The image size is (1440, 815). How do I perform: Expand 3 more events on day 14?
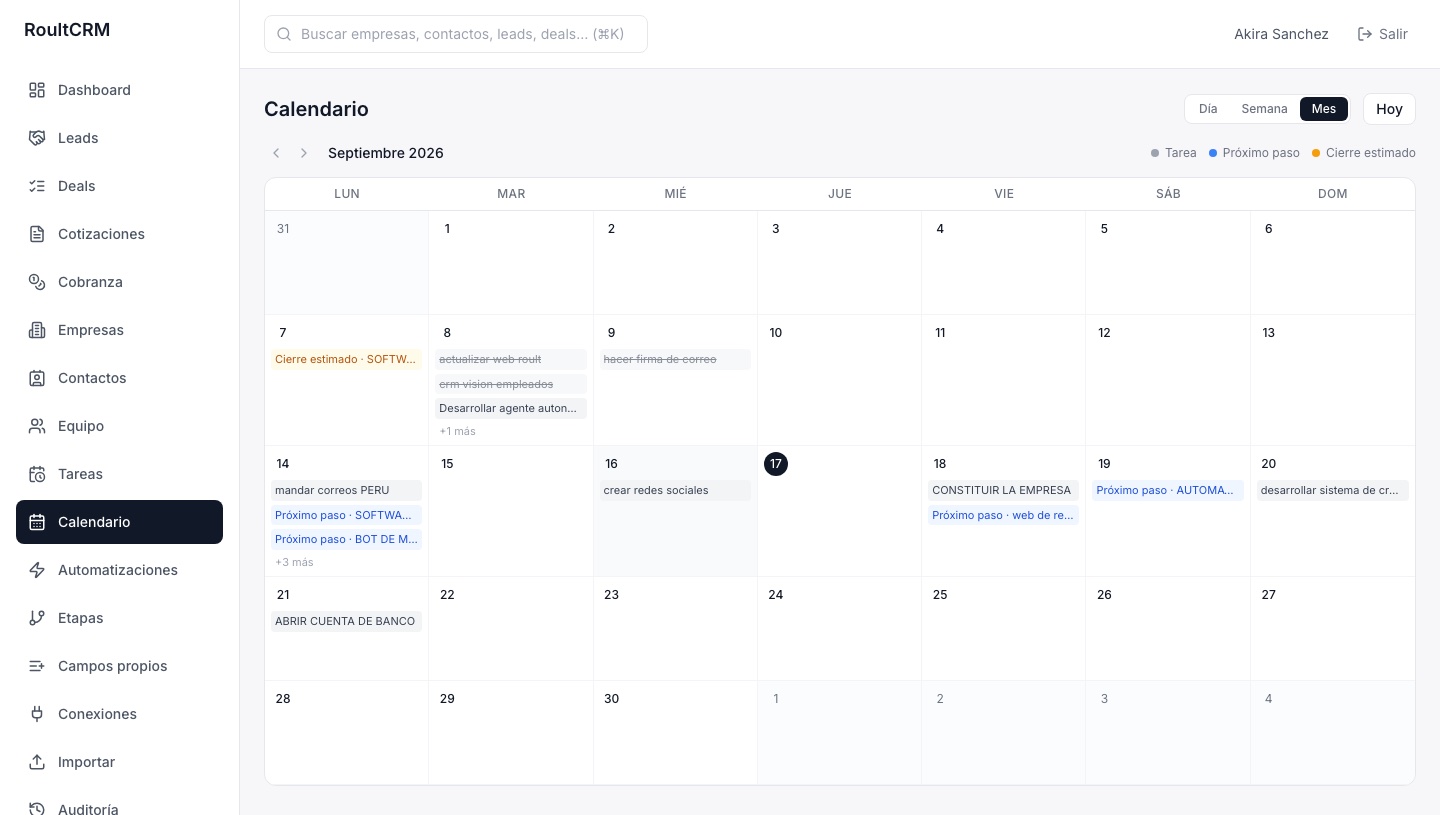[x=294, y=562]
